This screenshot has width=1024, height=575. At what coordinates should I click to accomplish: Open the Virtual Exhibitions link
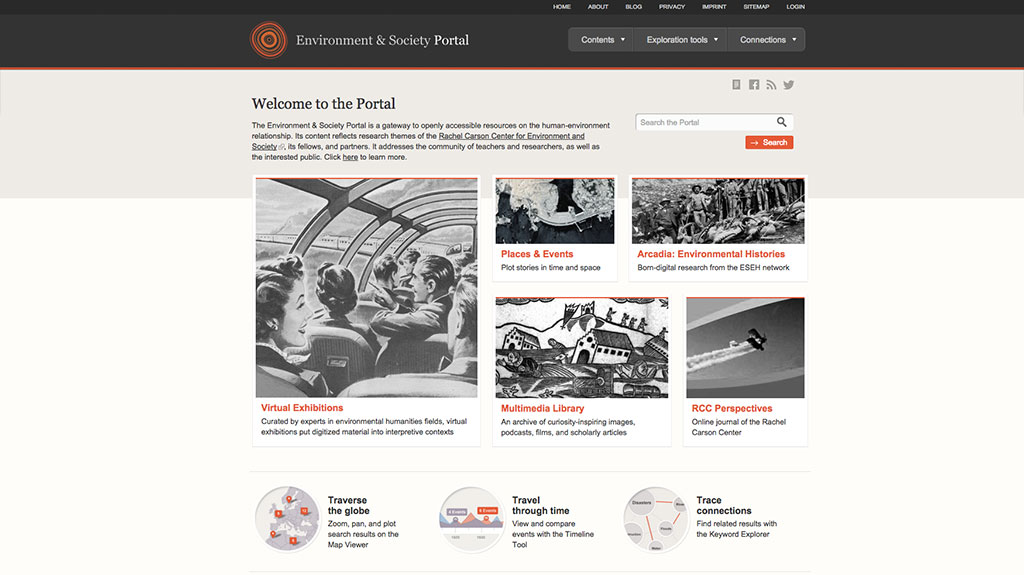click(x=302, y=408)
